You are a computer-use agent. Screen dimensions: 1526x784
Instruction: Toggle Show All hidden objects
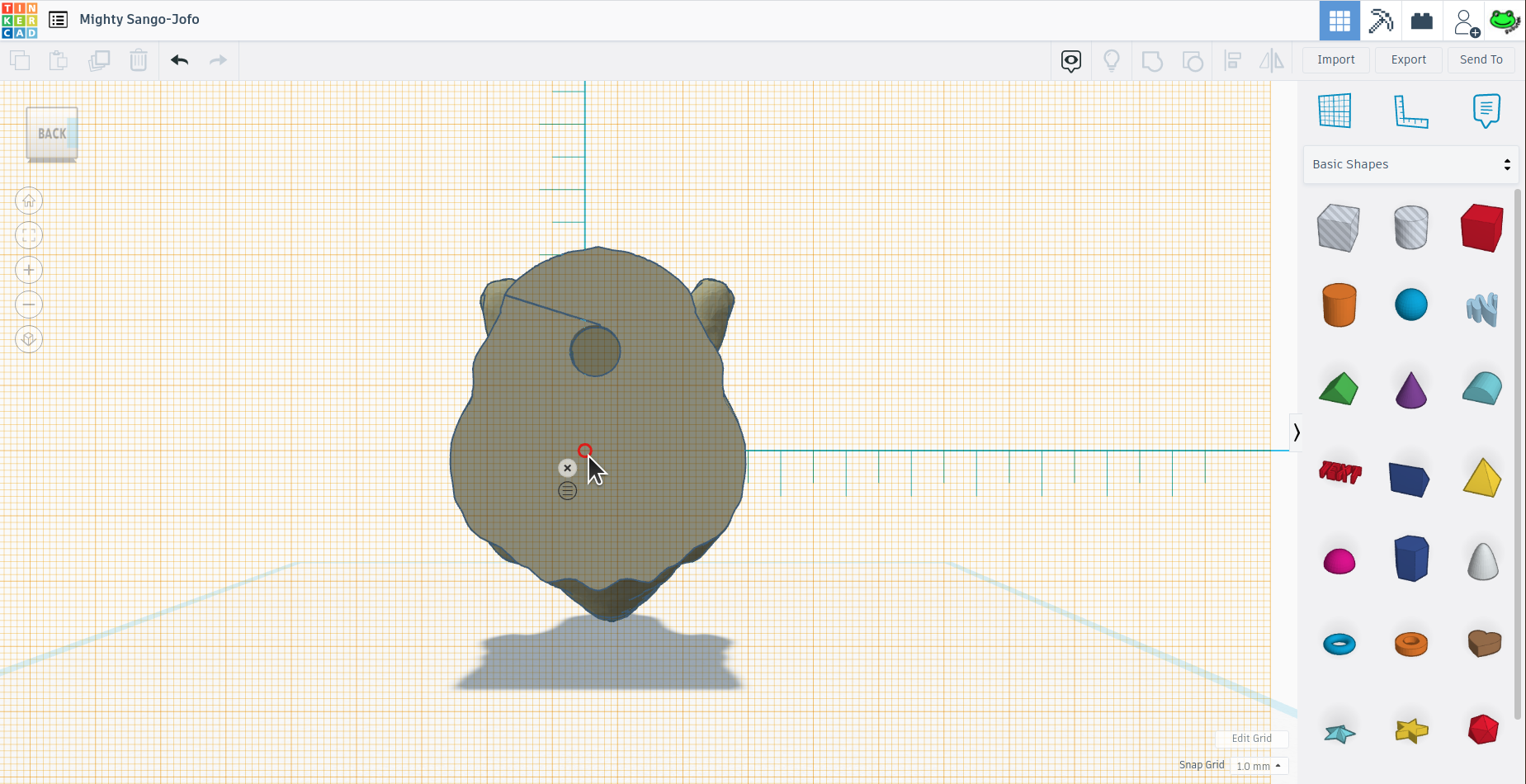pos(1070,60)
